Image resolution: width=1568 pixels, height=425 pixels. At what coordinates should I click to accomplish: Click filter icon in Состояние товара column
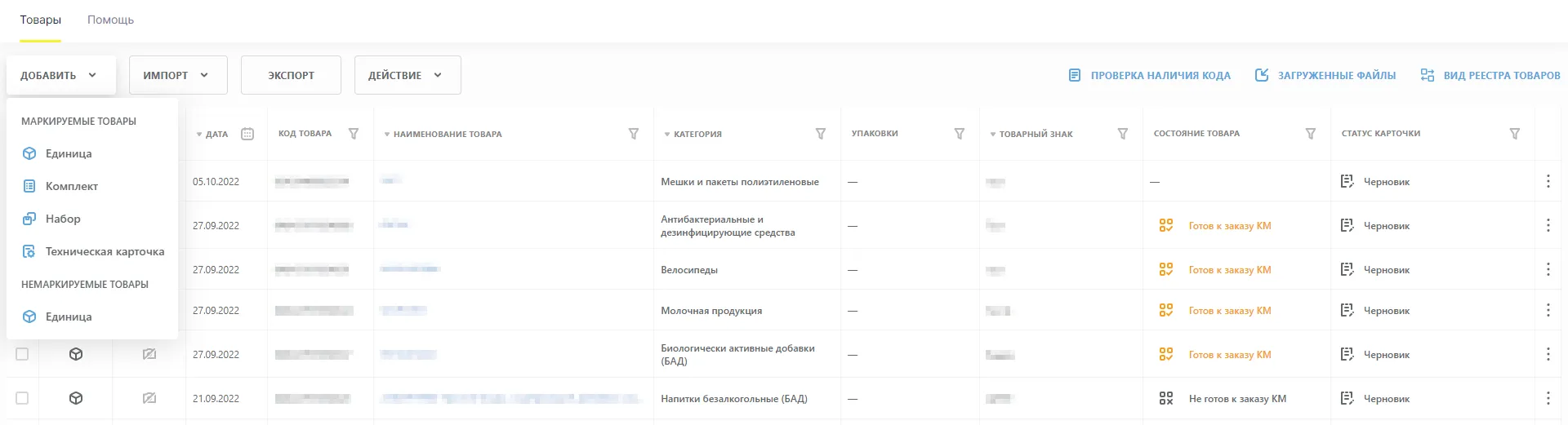click(1310, 134)
